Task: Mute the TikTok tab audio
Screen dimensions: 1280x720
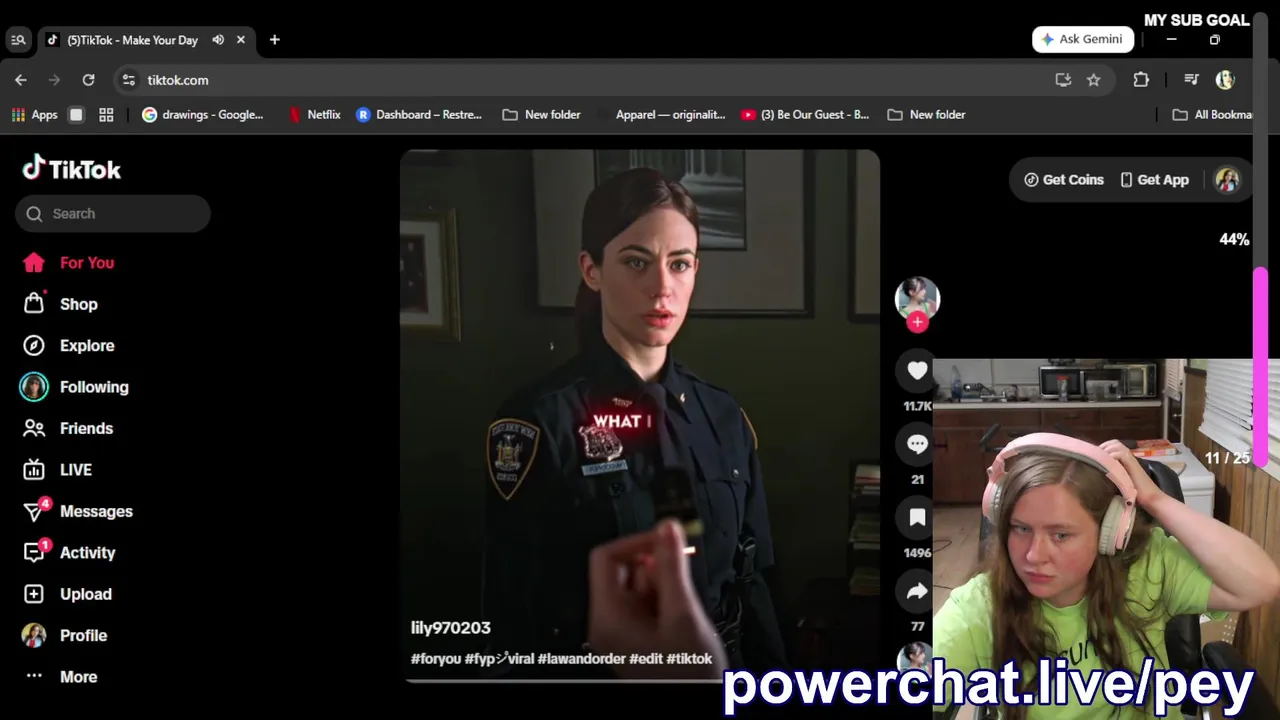Action: tap(218, 40)
